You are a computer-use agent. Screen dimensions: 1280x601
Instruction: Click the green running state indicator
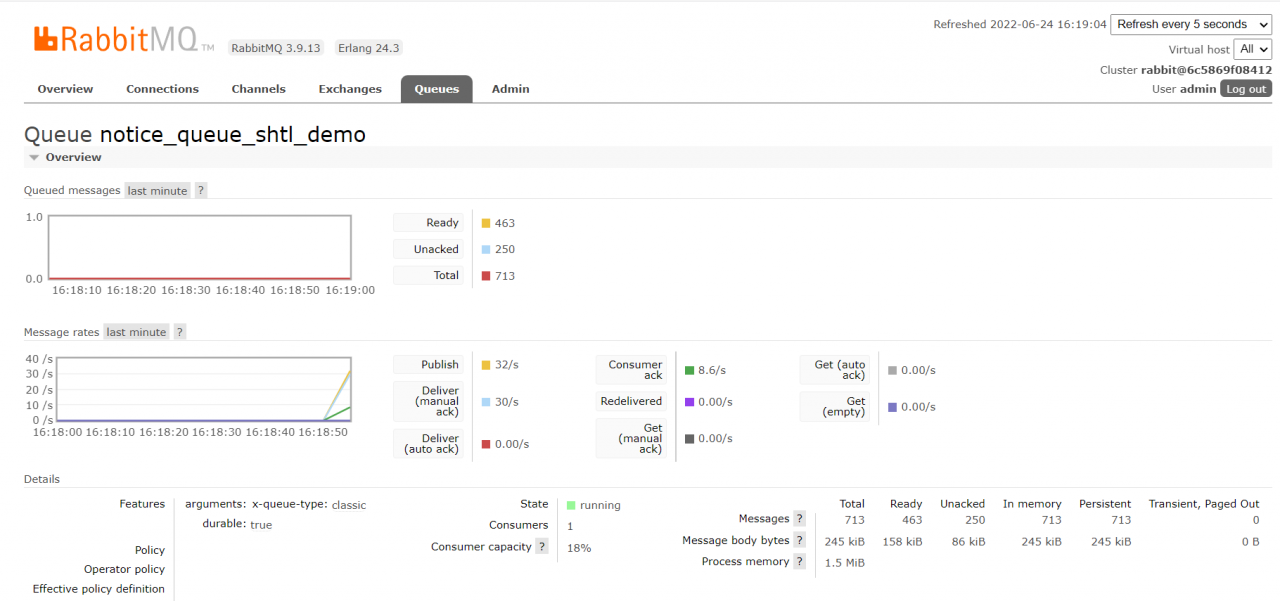pyautogui.click(x=571, y=506)
